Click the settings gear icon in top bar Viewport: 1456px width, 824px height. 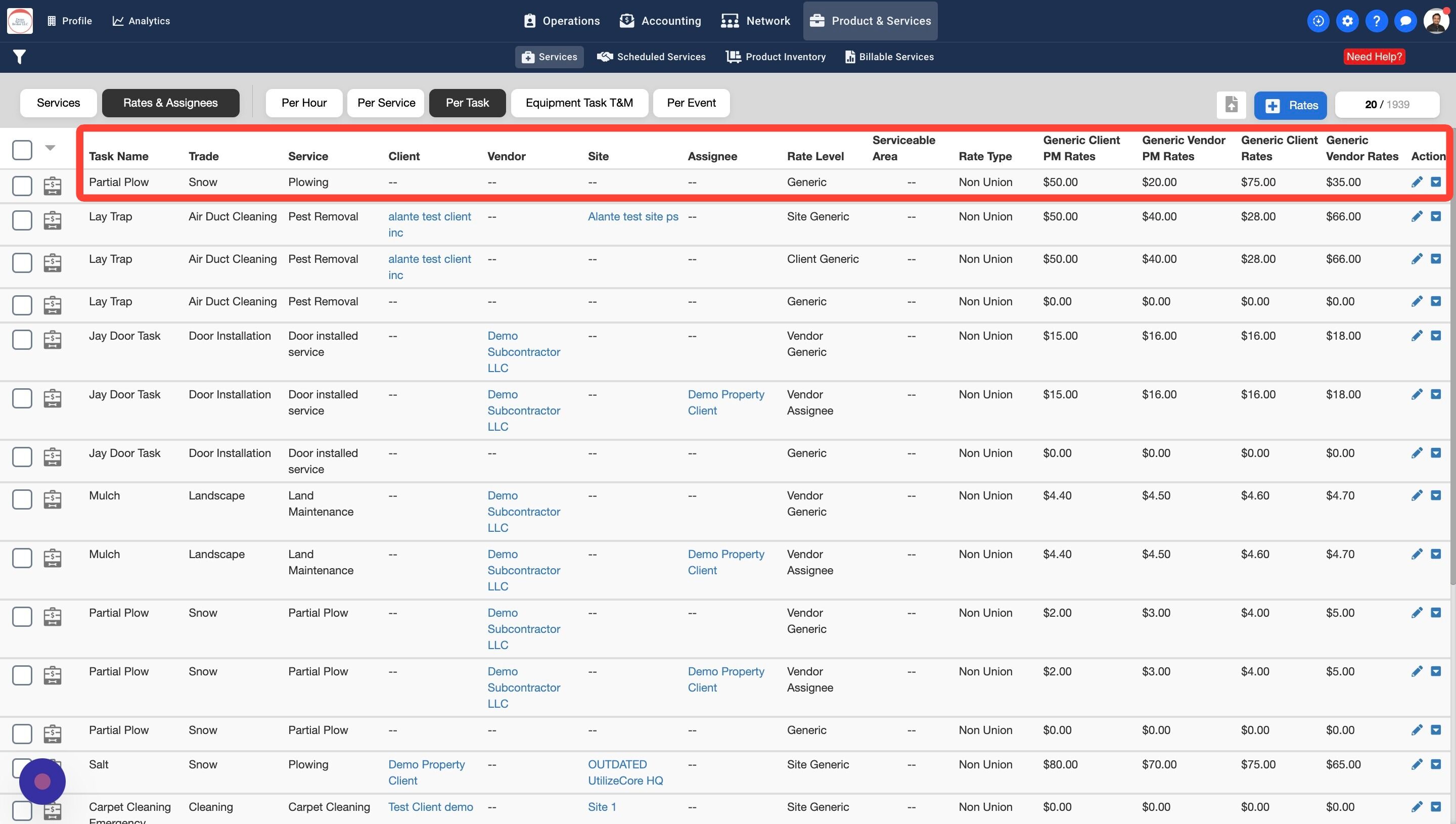pyautogui.click(x=1347, y=21)
